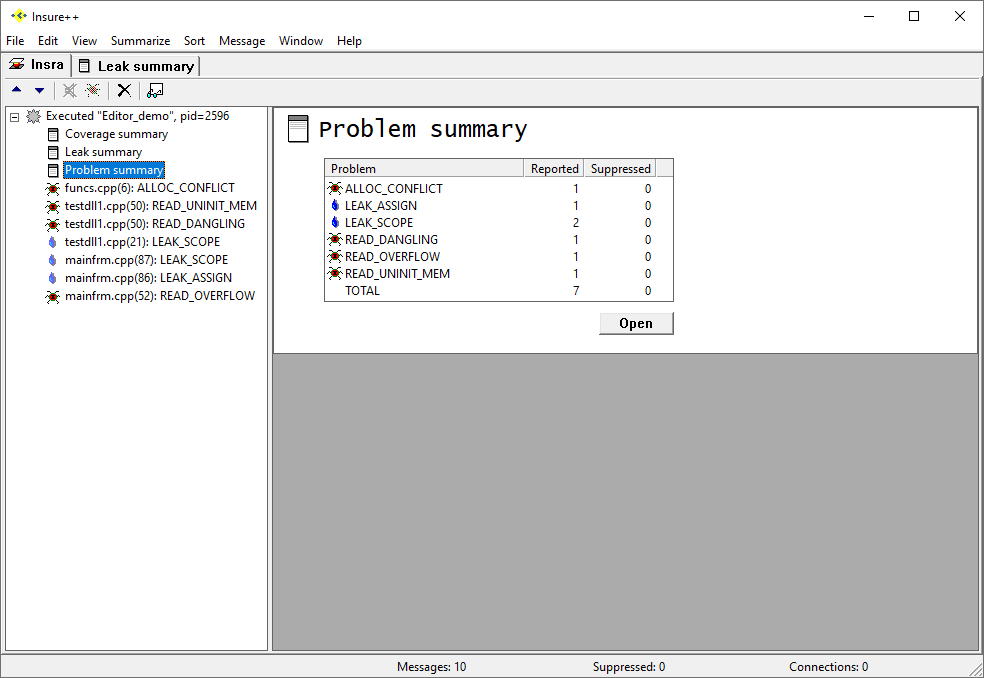Open the Message menu
Image resolution: width=984 pixels, height=678 pixels.
(x=242, y=41)
